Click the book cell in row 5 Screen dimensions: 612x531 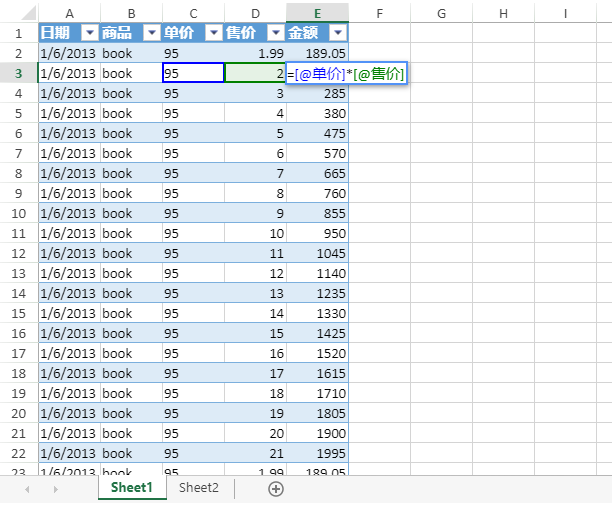(132, 113)
